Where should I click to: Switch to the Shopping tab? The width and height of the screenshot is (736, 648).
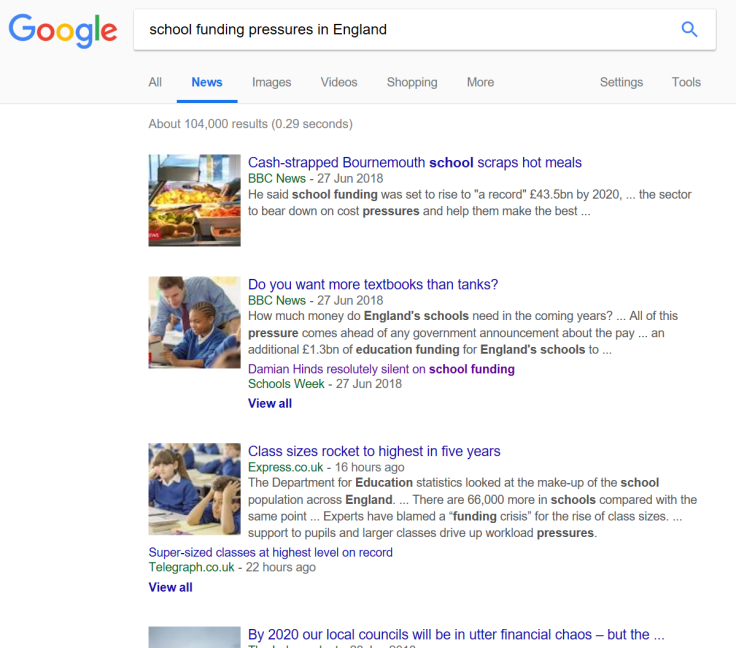click(412, 83)
